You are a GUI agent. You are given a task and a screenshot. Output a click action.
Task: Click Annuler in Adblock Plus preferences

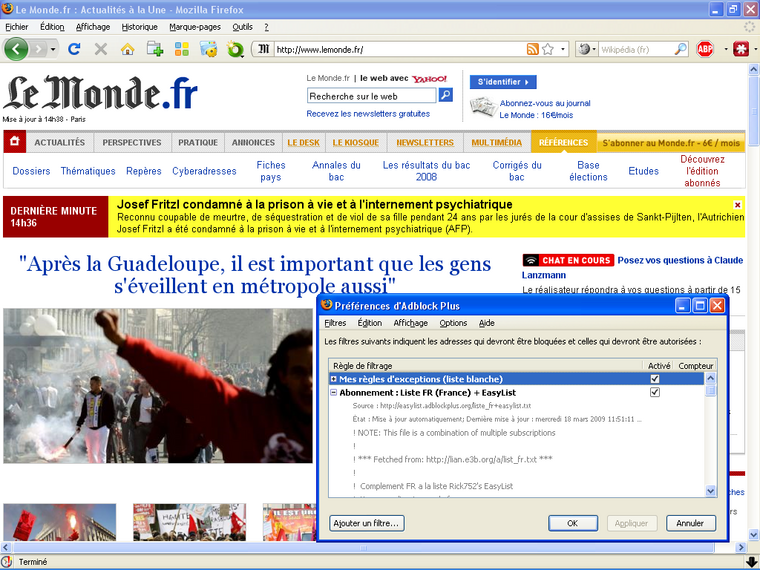click(x=690, y=523)
